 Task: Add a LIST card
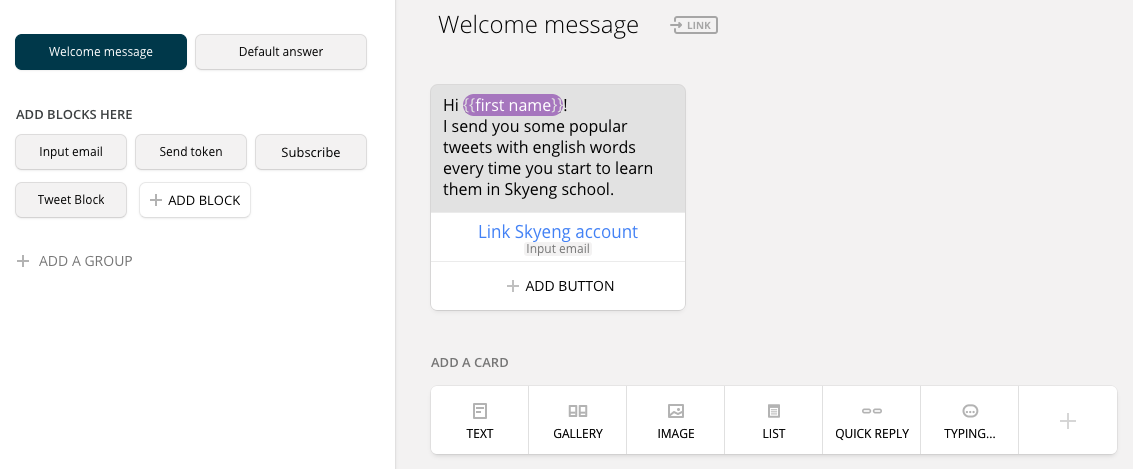pos(774,421)
